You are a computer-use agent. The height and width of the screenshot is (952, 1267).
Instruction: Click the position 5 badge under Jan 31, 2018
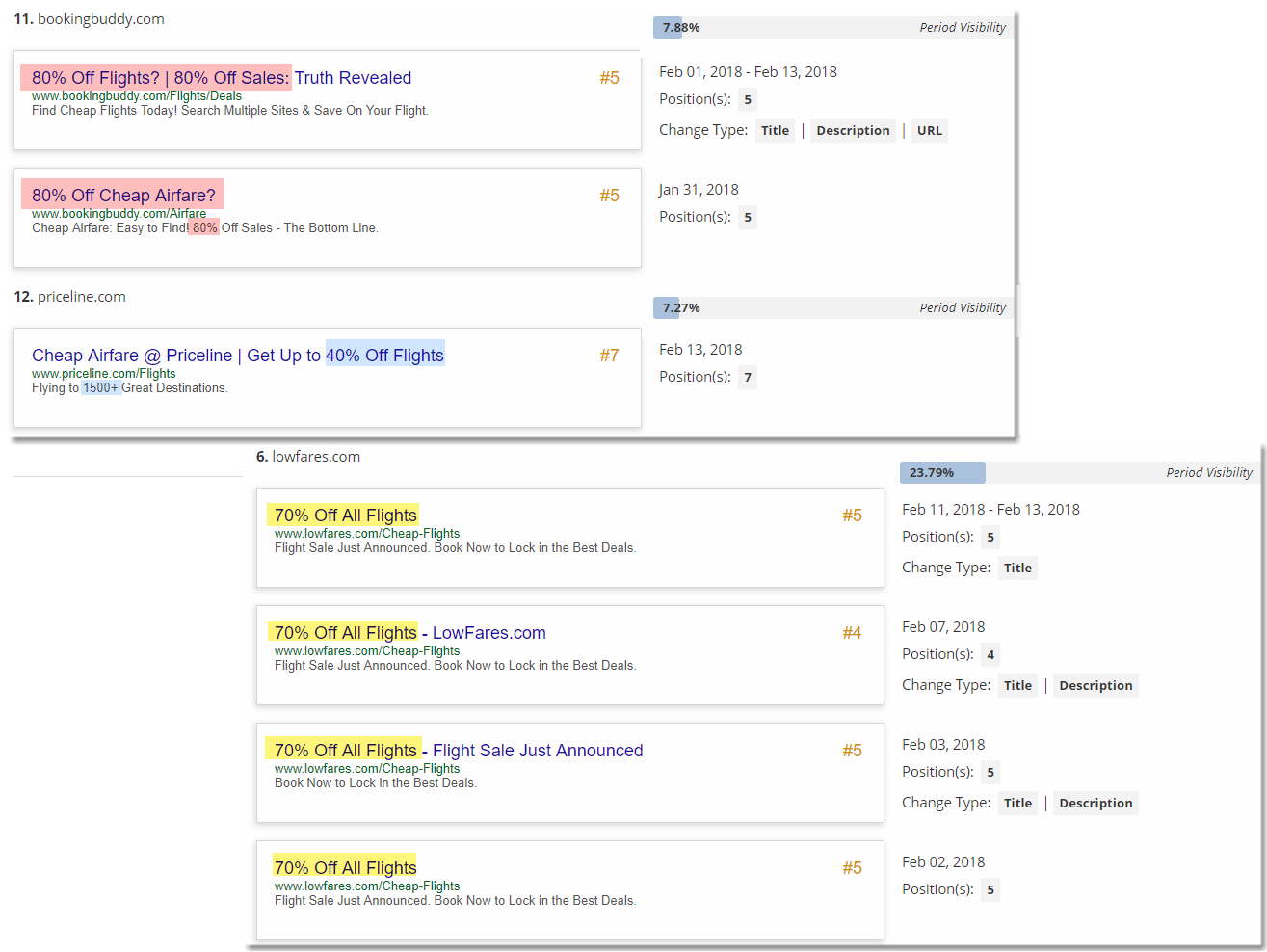click(748, 218)
